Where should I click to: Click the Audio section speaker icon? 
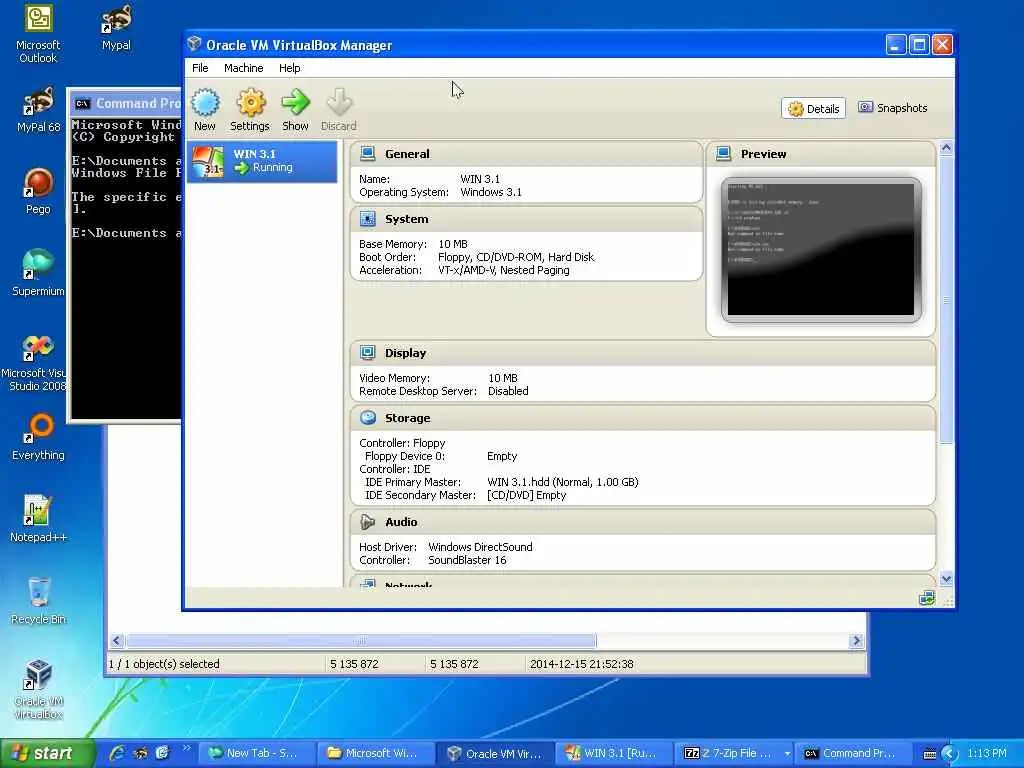click(368, 522)
